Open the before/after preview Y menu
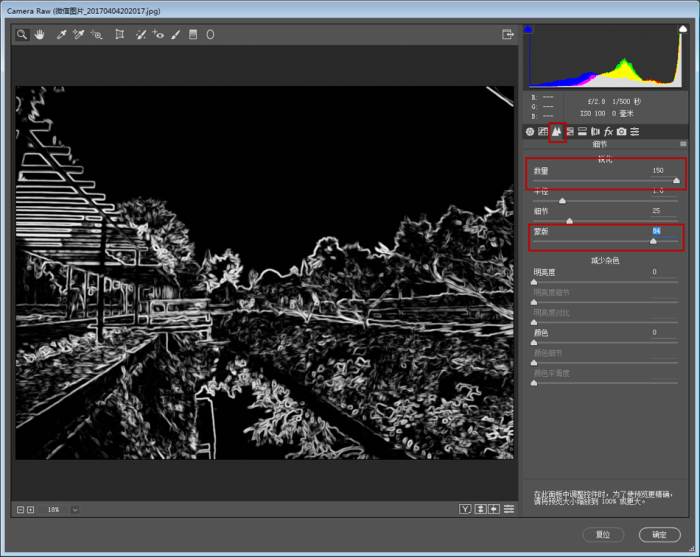The width and height of the screenshot is (700, 557). [x=465, y=510]
